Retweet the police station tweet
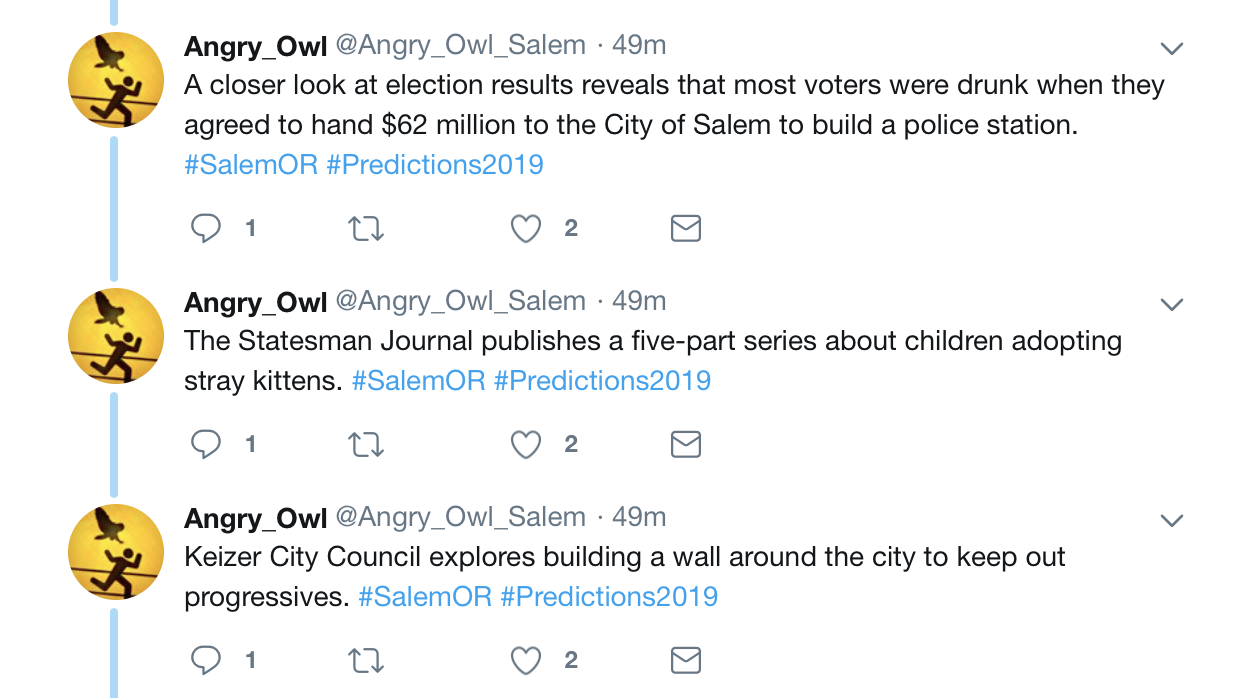Viewport: 1254px width, 698px height. 366,229
